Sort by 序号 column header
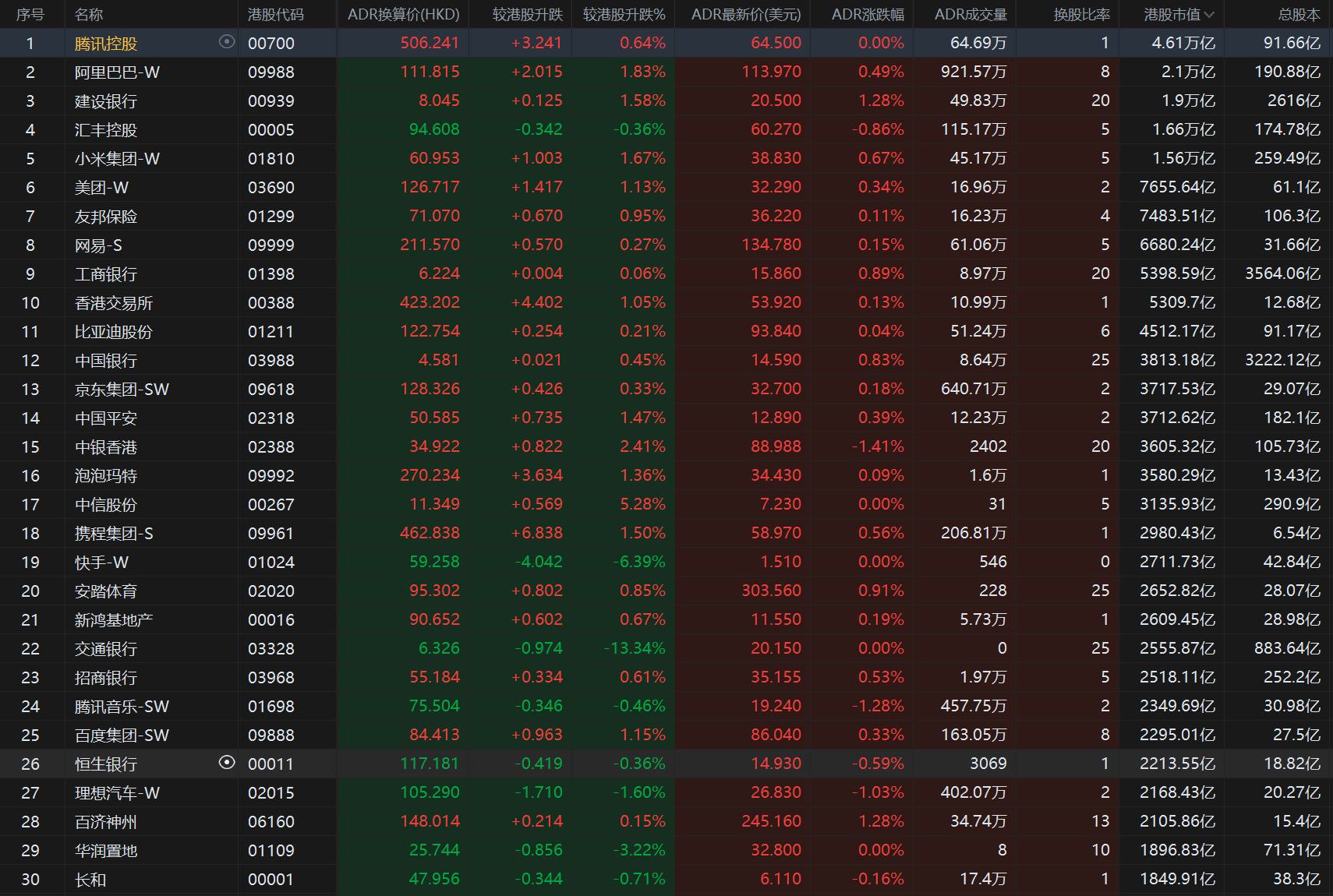This screenshot has height=896, width=1333. pos(30,15)
